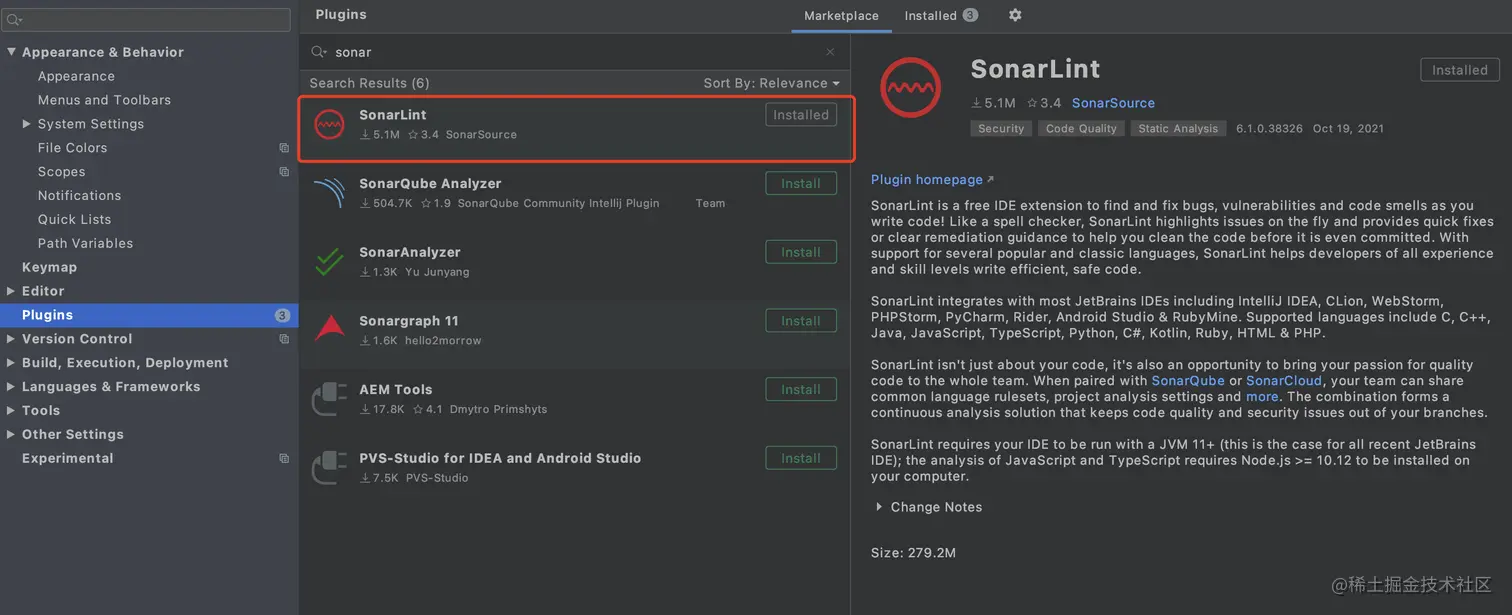This screenshot has height=615, width=1512.
Task: Click the Code Quality tag
Action: (x=1081, y=129)
